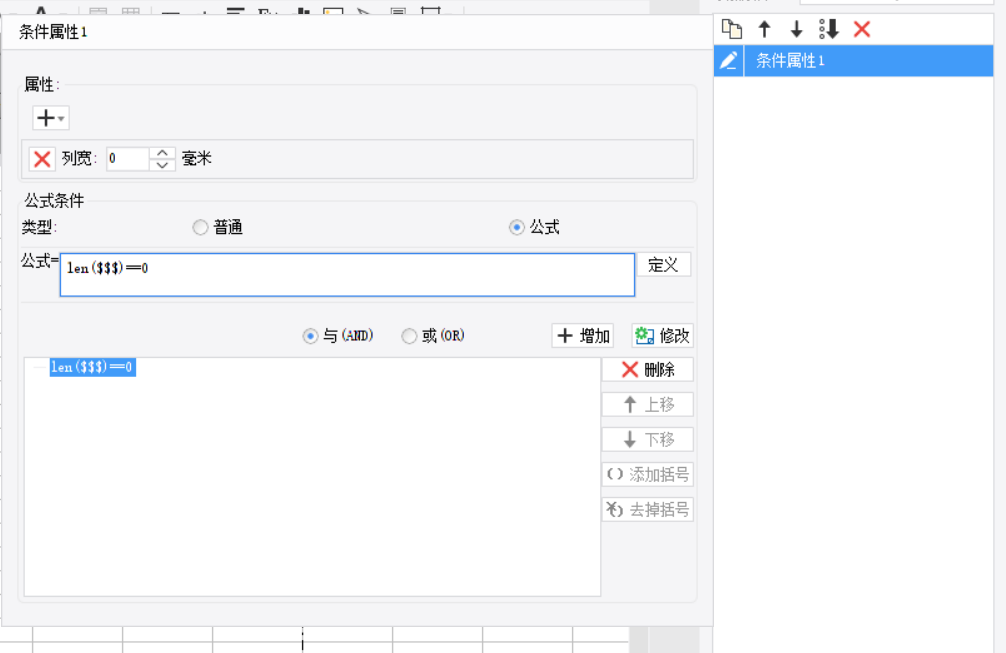Select 条件属性1 in the attribute list
The width and height of the screenshot is (1006, 653).
[x=790, y=61]
